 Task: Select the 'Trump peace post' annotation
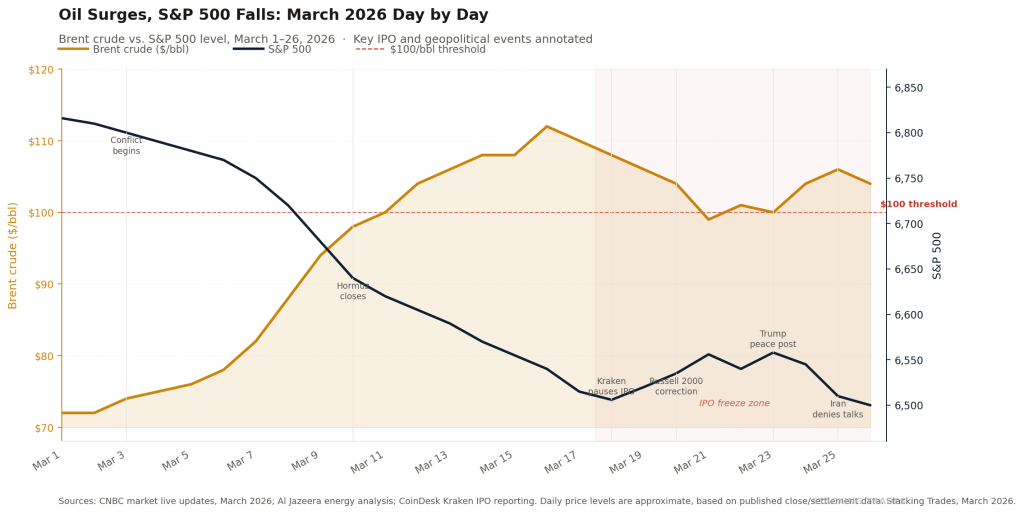click(773, 339)
